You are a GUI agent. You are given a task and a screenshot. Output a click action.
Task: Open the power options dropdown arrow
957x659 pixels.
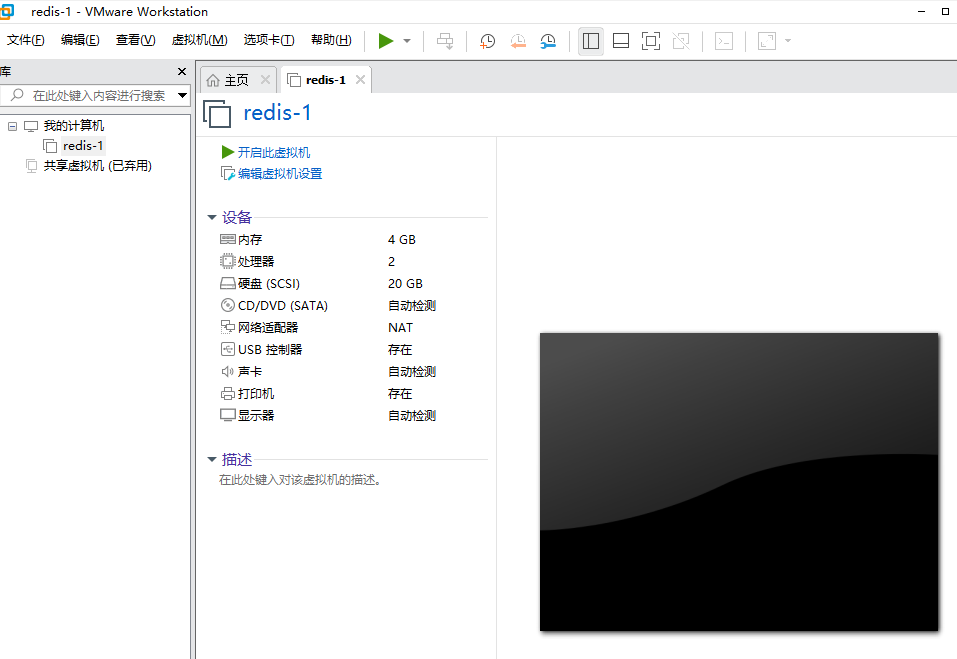407,41
